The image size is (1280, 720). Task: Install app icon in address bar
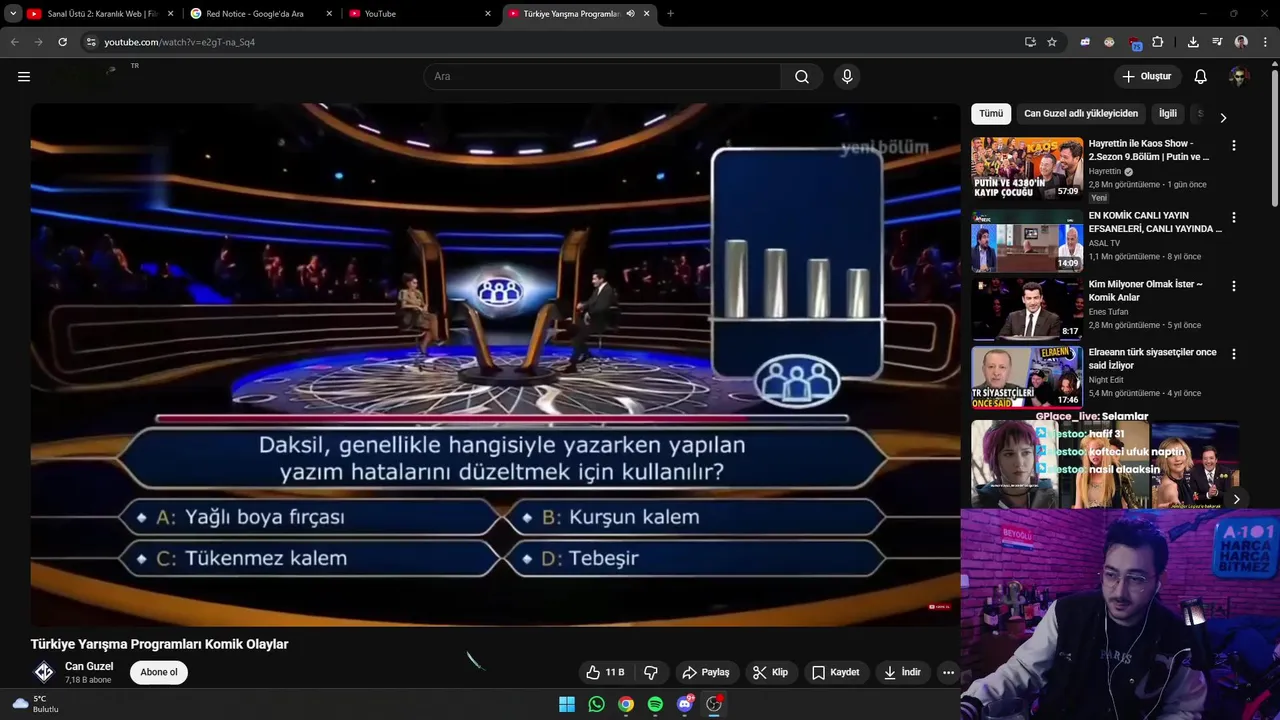point(1030,42)
